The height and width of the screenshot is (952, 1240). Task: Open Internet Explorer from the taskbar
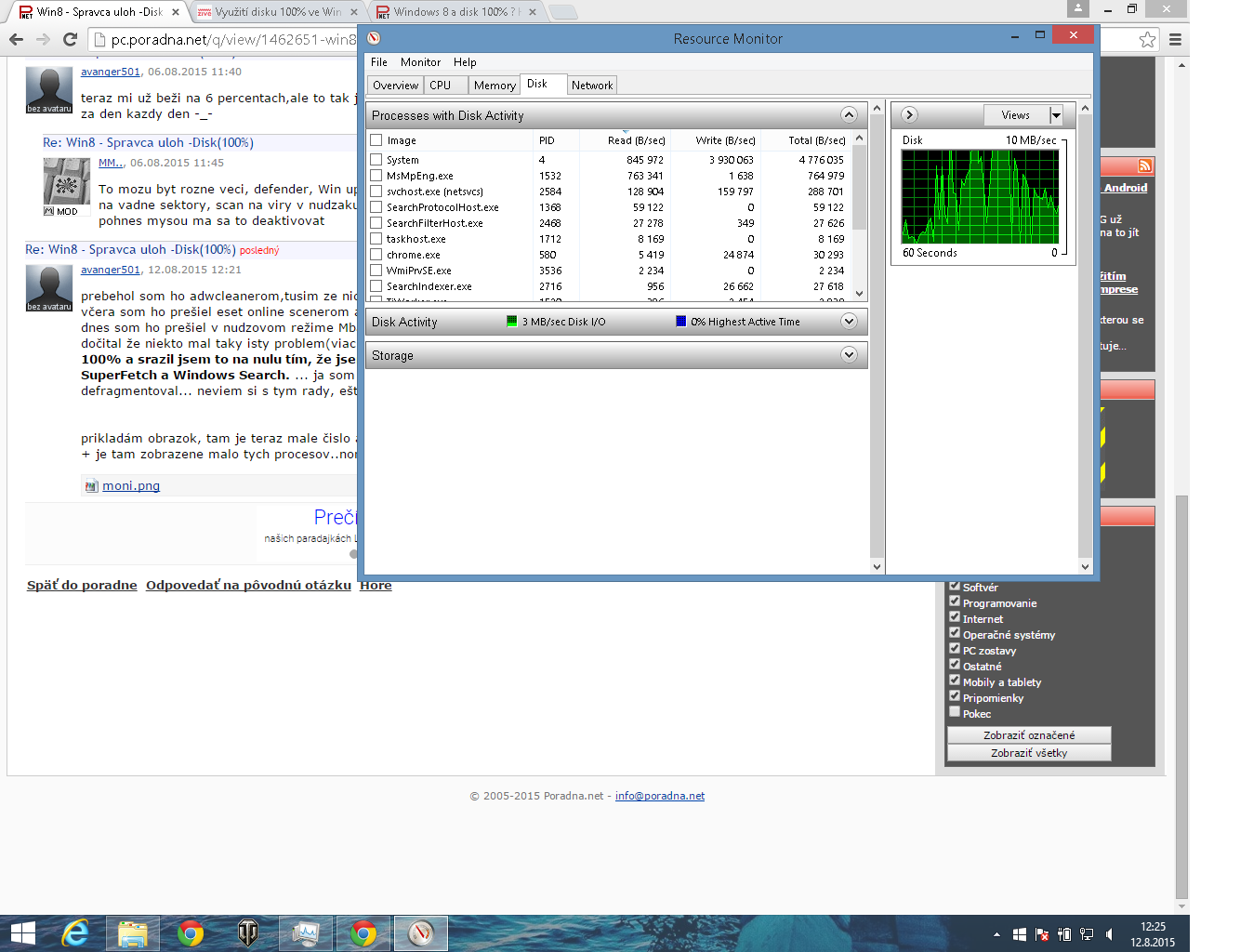click(75, 932)
